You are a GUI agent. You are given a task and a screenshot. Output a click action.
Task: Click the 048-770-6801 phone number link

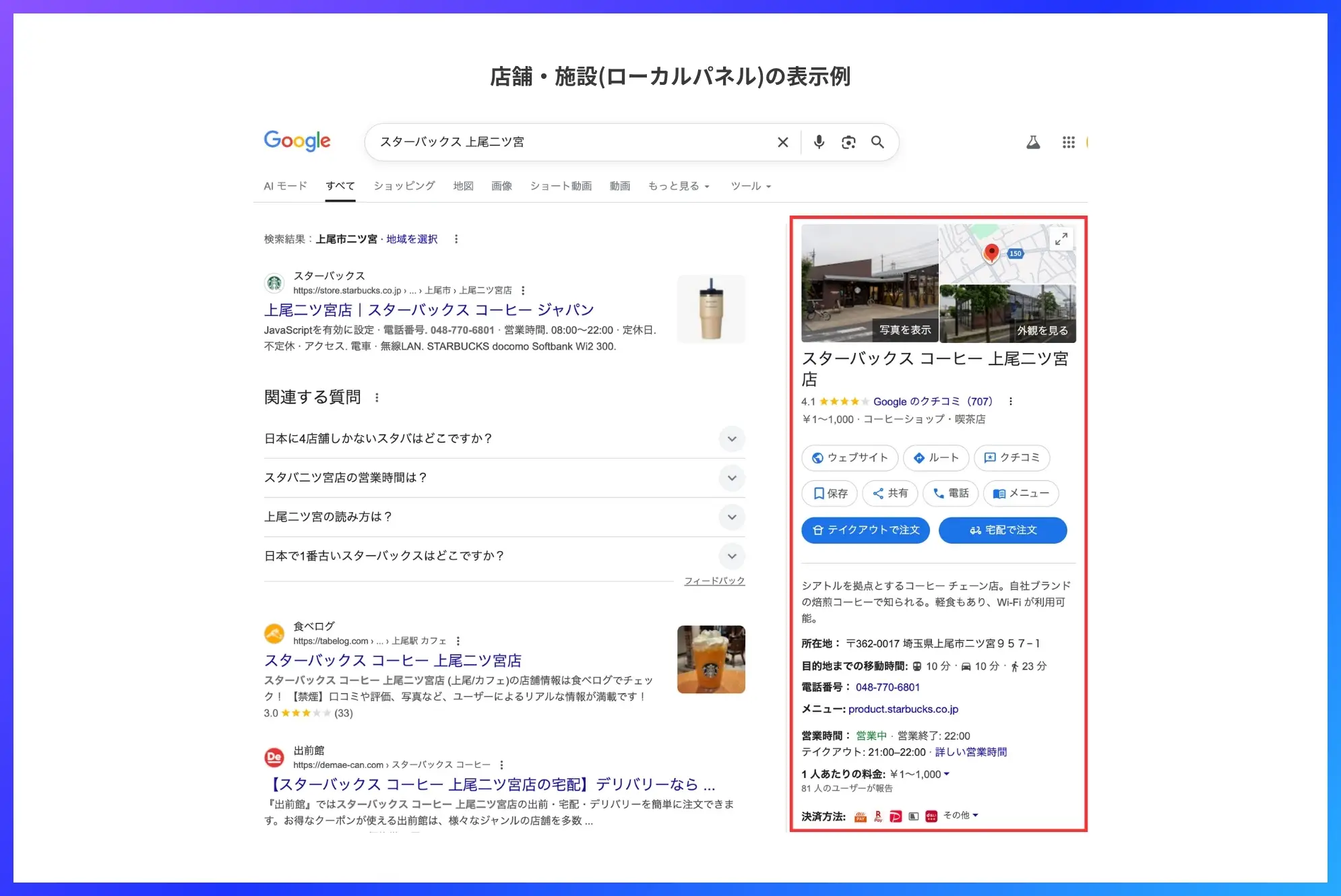(887, 686)
